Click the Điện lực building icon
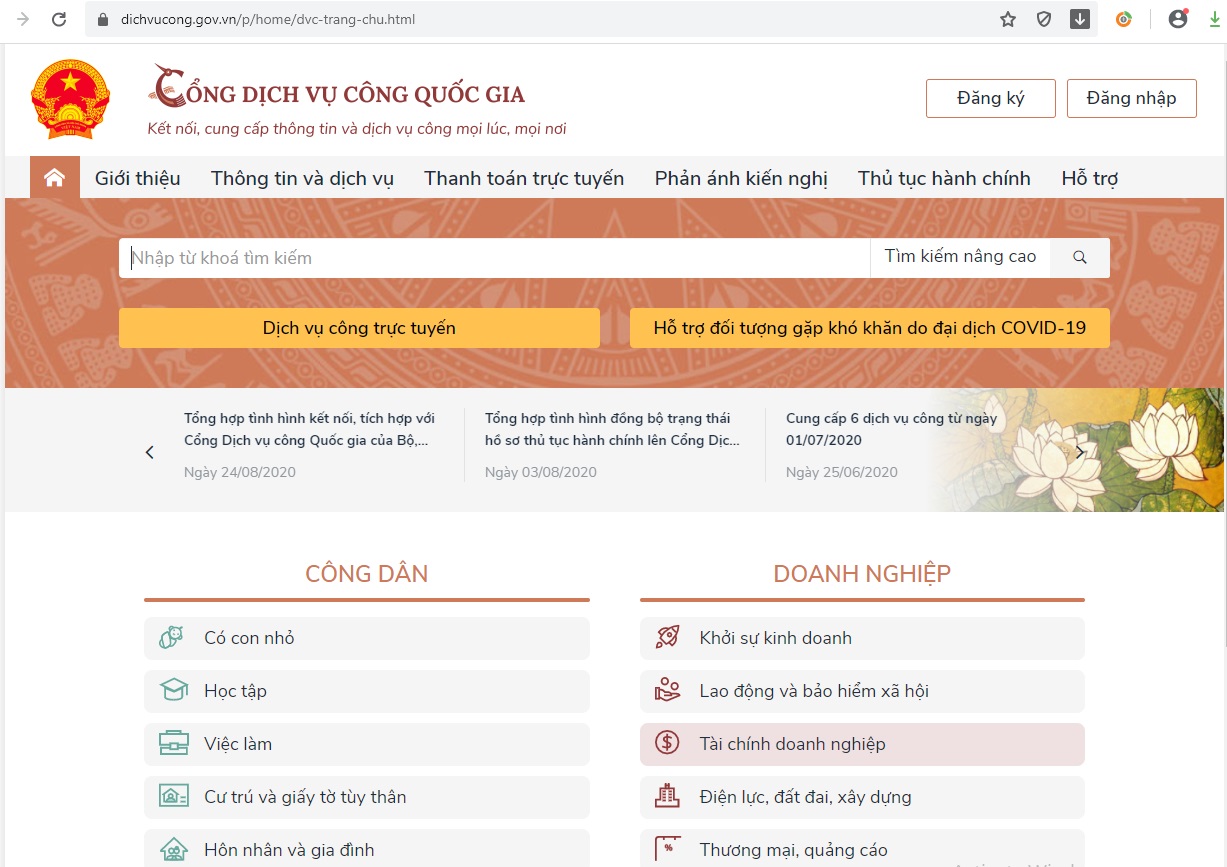This screenshot has height=867, width=1227. click(x=667, y=796)
